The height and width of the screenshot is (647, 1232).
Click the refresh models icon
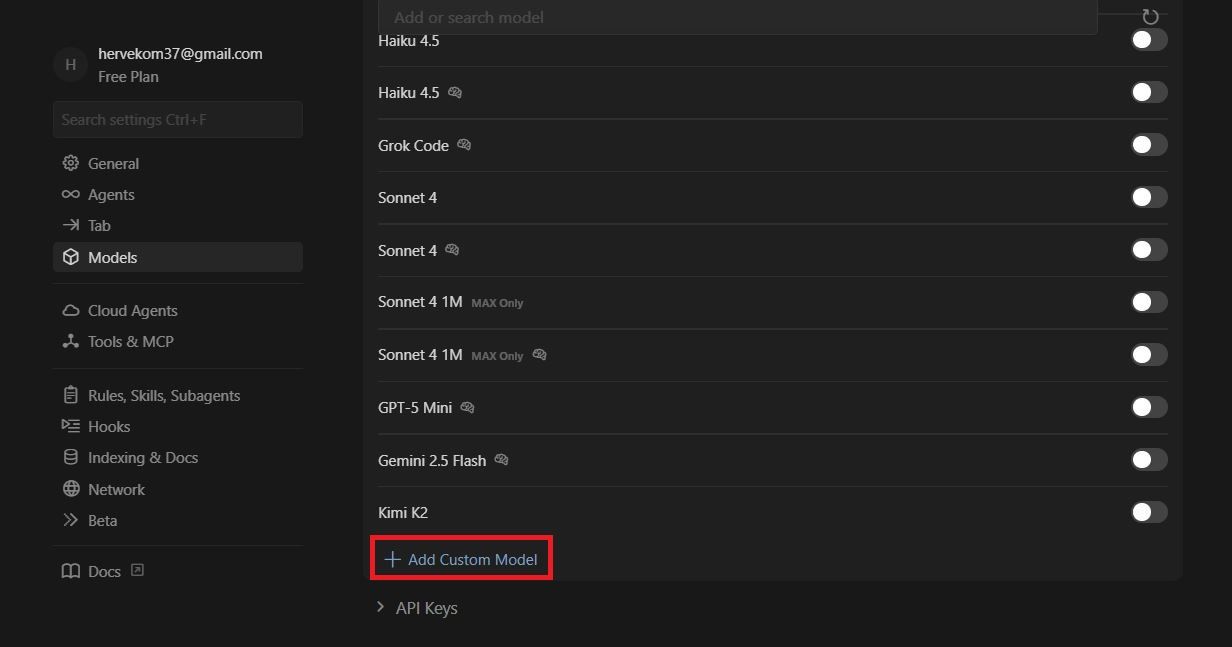click(1150, 17)
